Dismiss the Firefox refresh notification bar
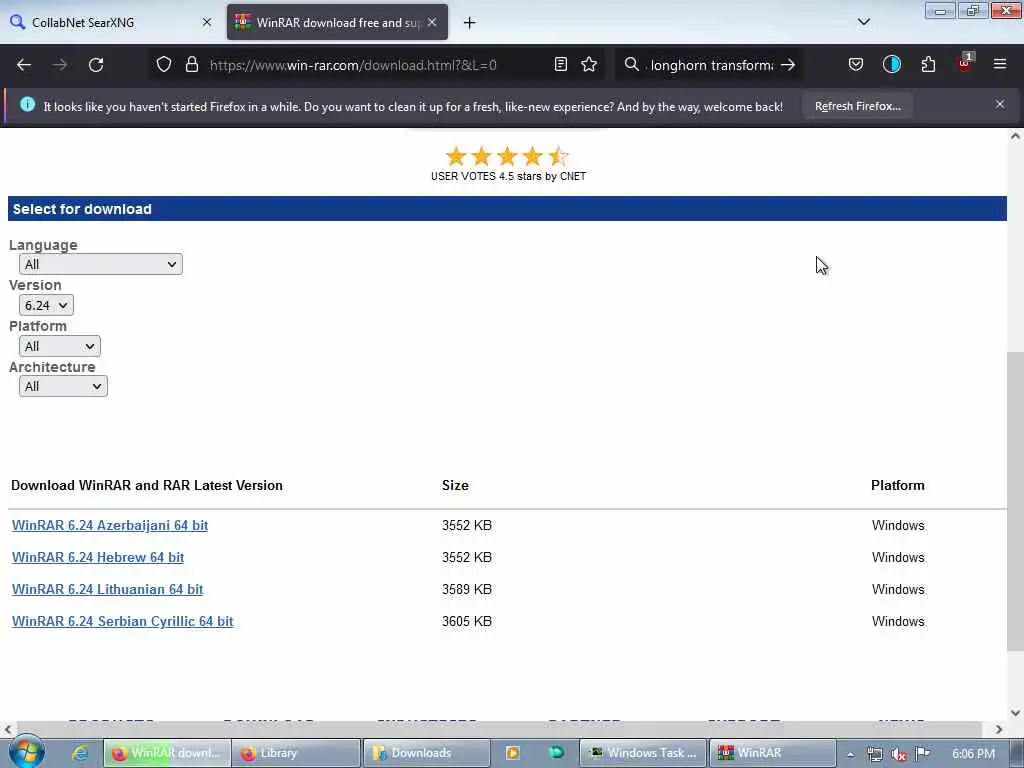1024x768 pixels. point(1000,104)
